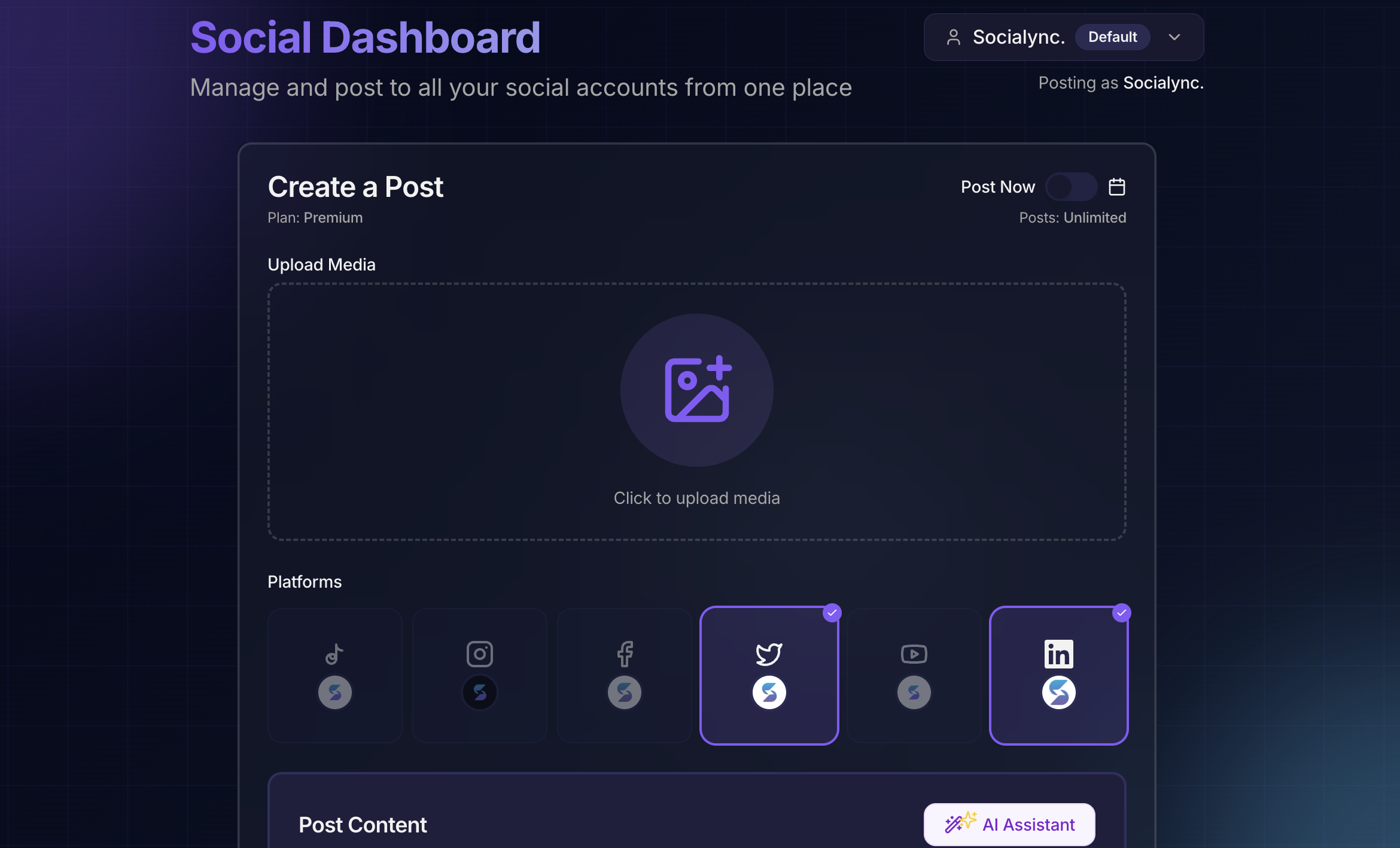This screenshot has width=1400, height=848.
Task: Click the Default badge in account selector
Action: (x=1112, y=37)
